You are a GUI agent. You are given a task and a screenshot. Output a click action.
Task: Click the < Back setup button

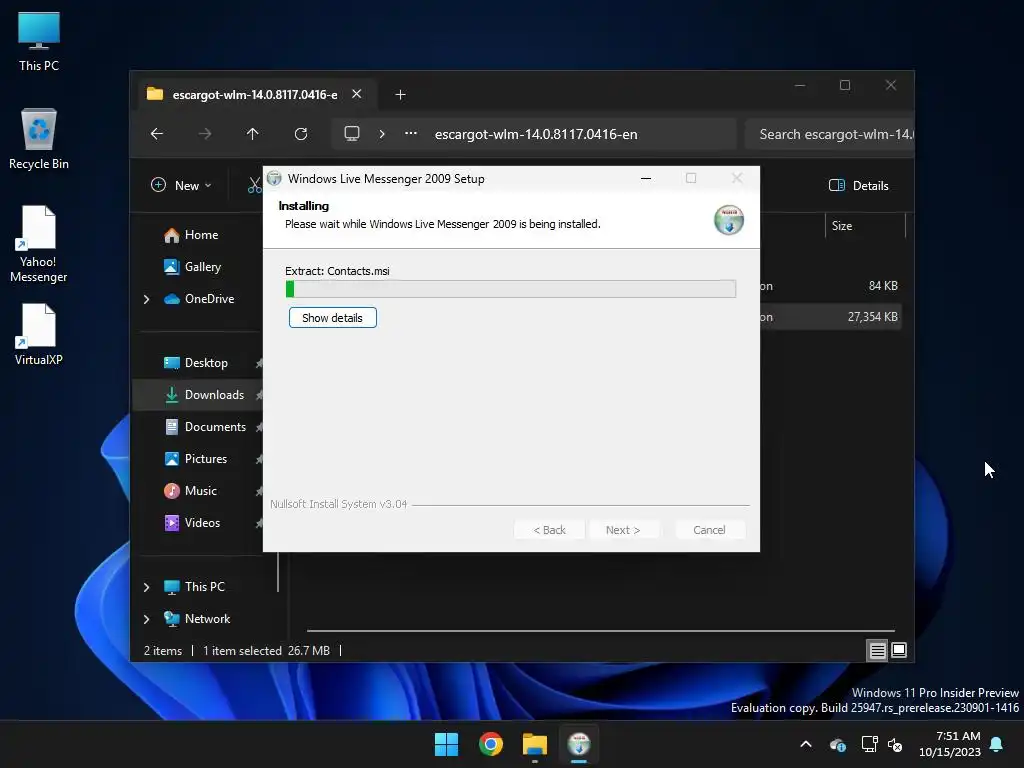click(x=549, y=530)
